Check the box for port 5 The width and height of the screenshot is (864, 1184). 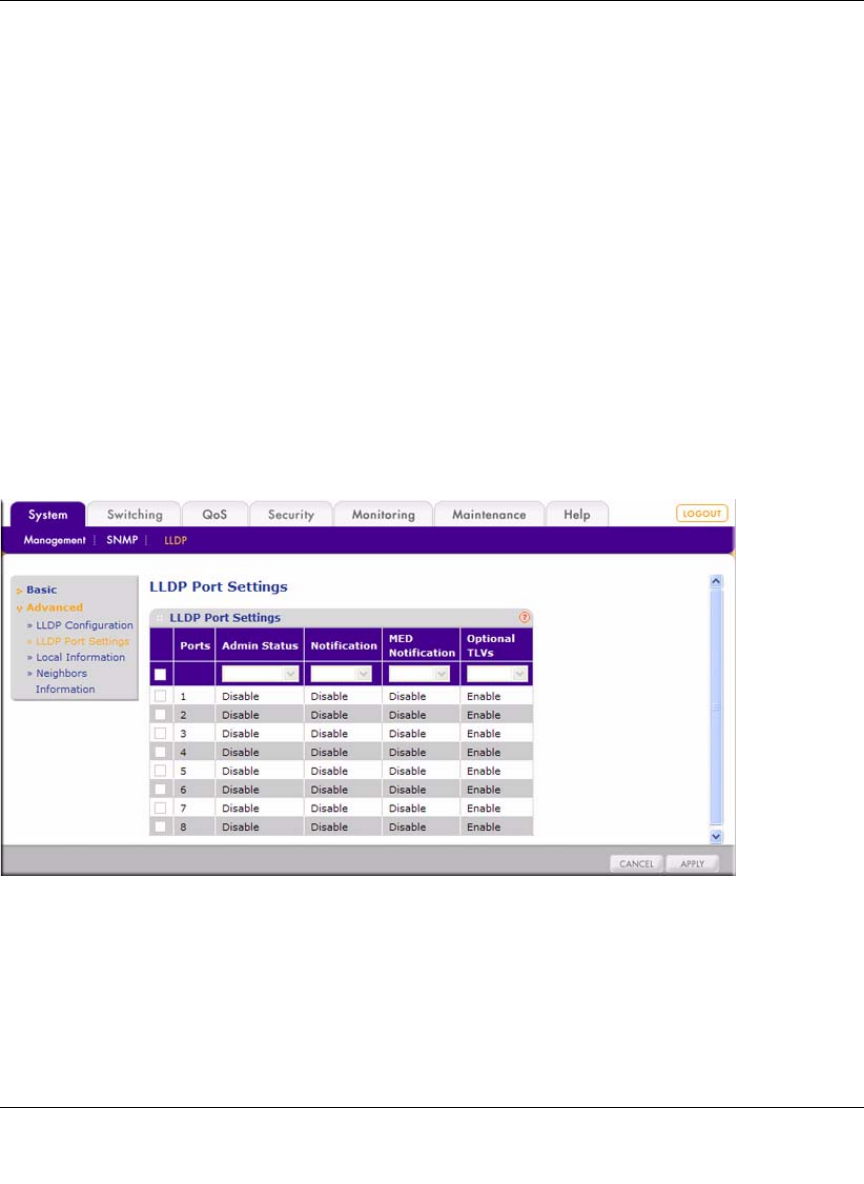160,771
